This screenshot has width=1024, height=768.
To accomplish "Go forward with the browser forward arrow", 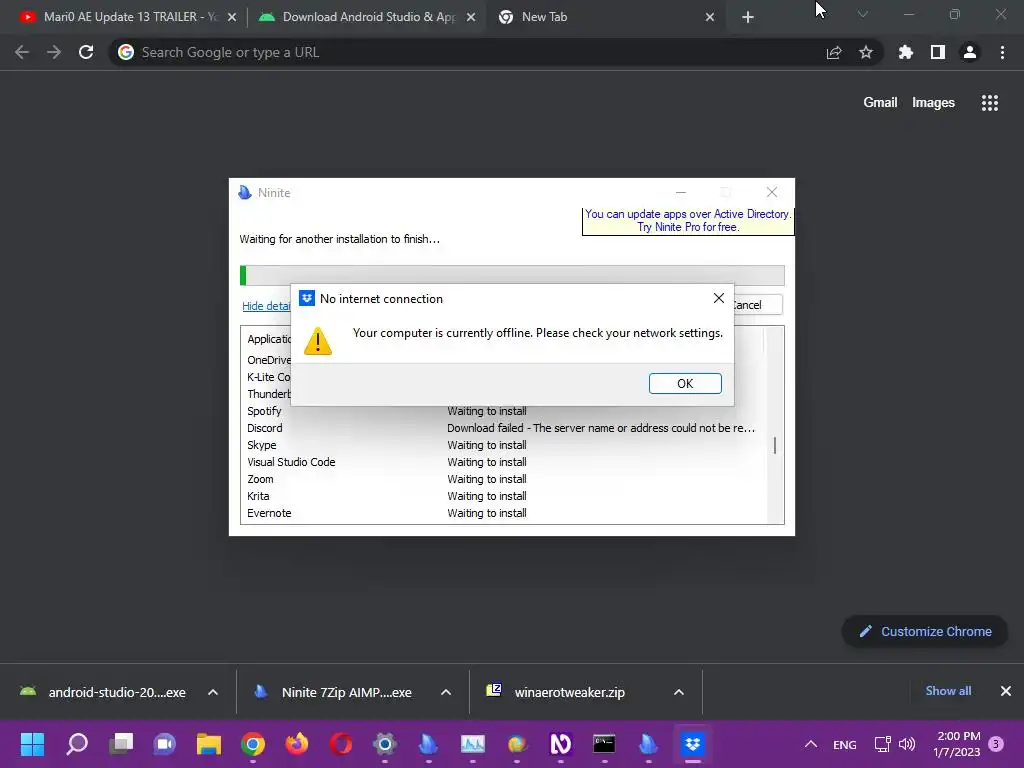I will [54, 52].
